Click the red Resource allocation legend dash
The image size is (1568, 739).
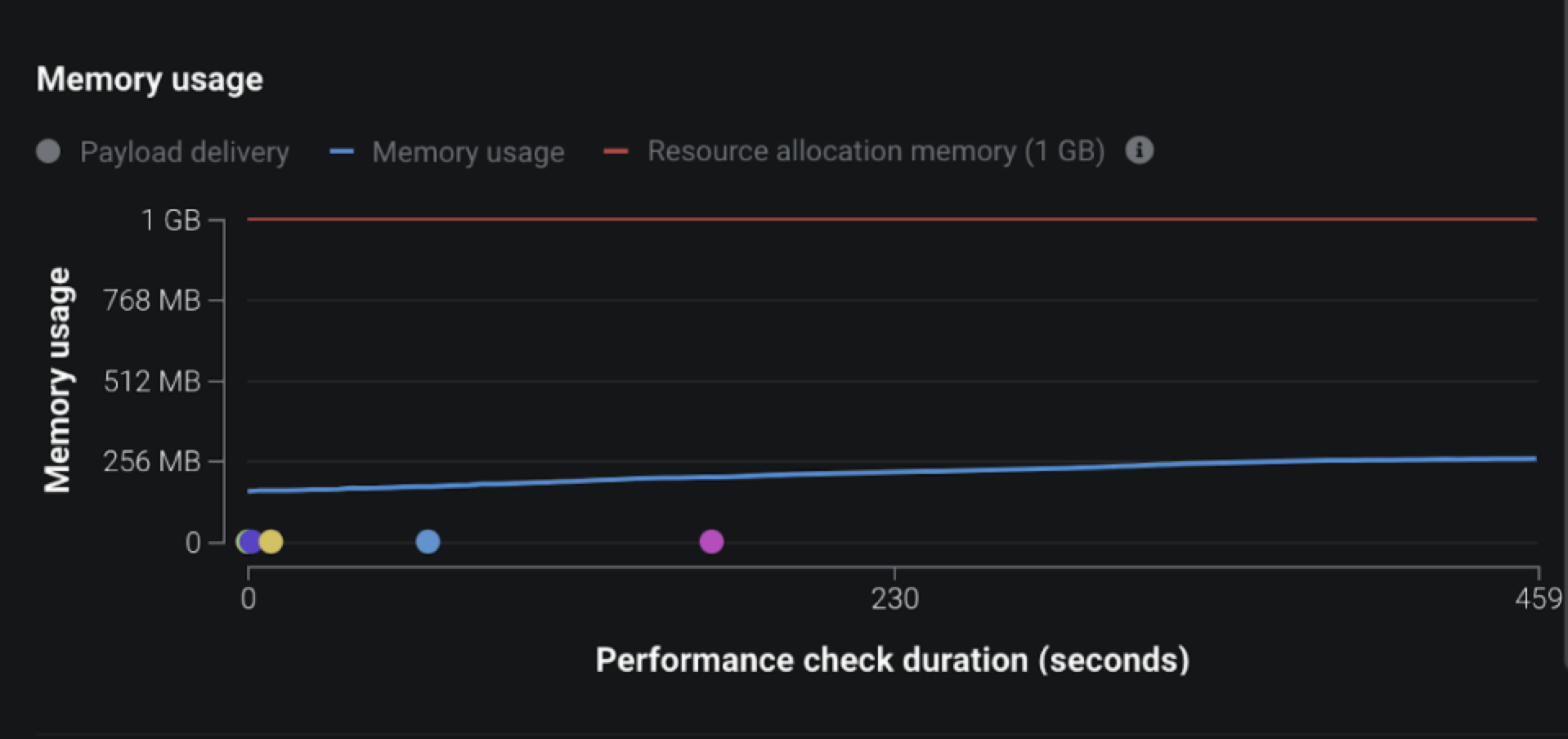(x=616, y=151)
